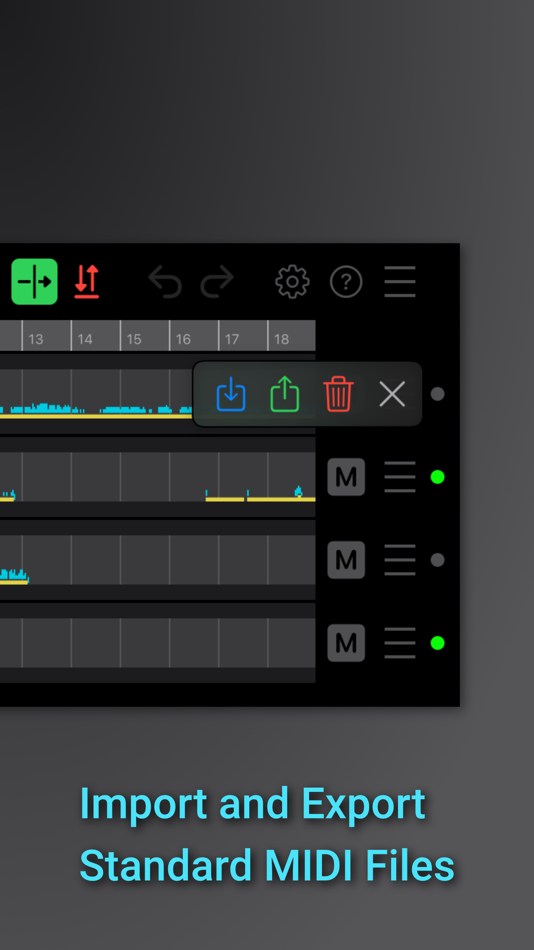Import a MIDI file with blue icon
The width and height of the screenshot is (534, 950).
point(231,394)
